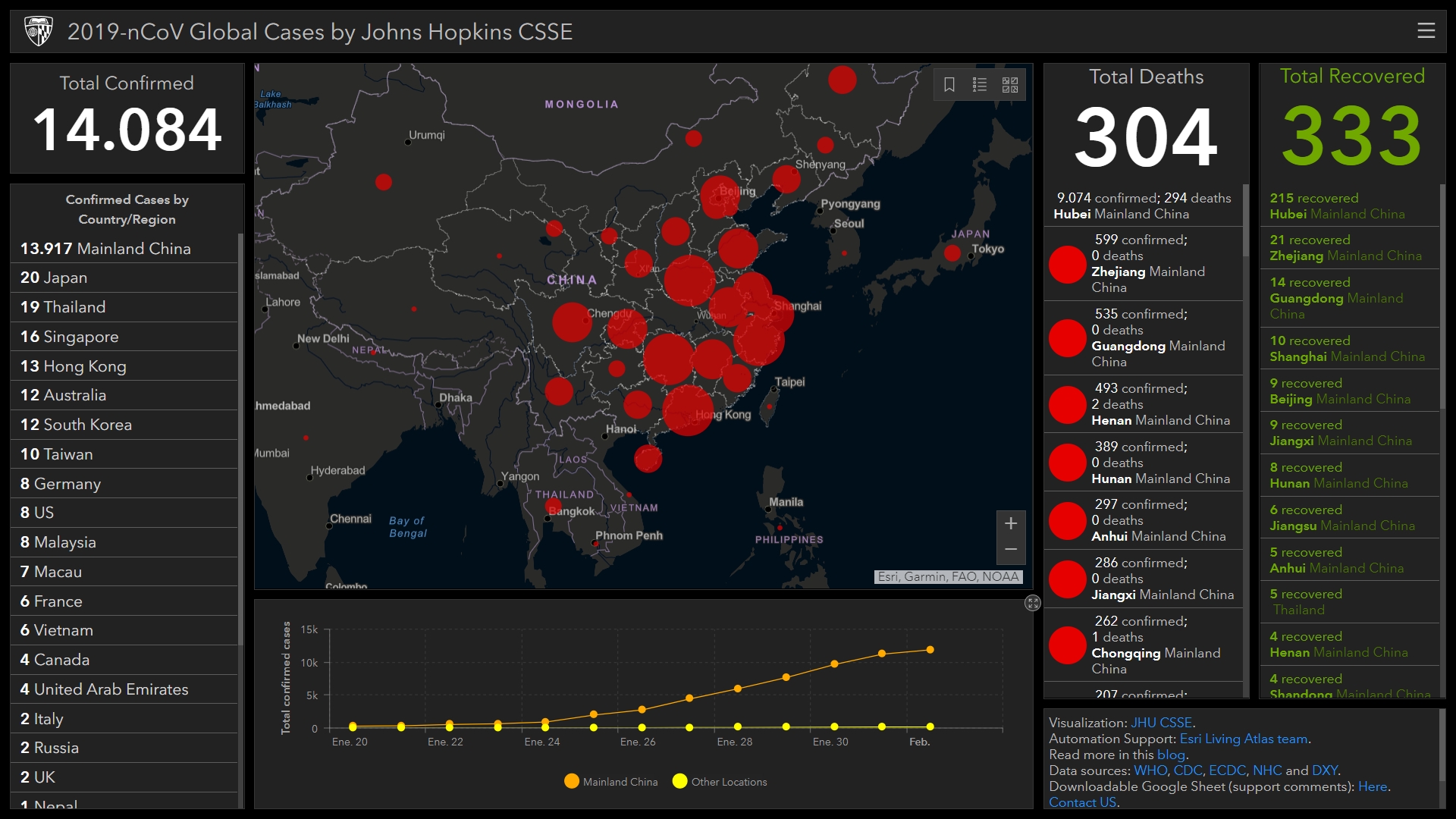Click the red circle near Chengdu
The height and width of the screenshot is (819, 1456).
(x=572, y=322)
